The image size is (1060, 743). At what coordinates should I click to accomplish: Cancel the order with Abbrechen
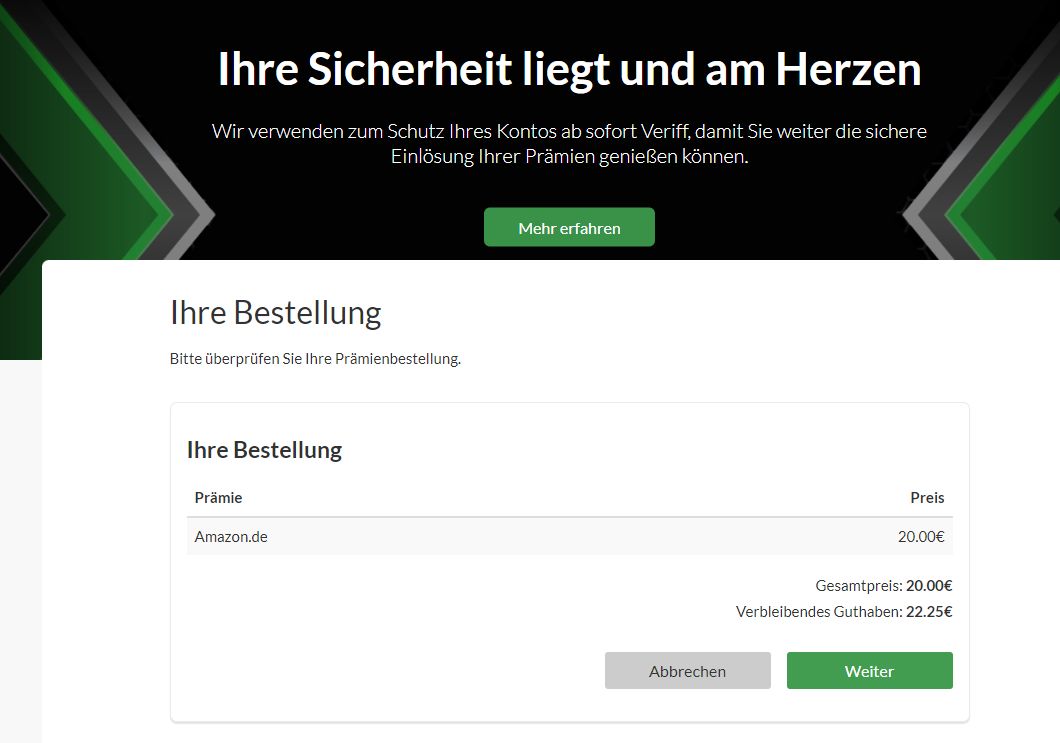coord(687,671)
